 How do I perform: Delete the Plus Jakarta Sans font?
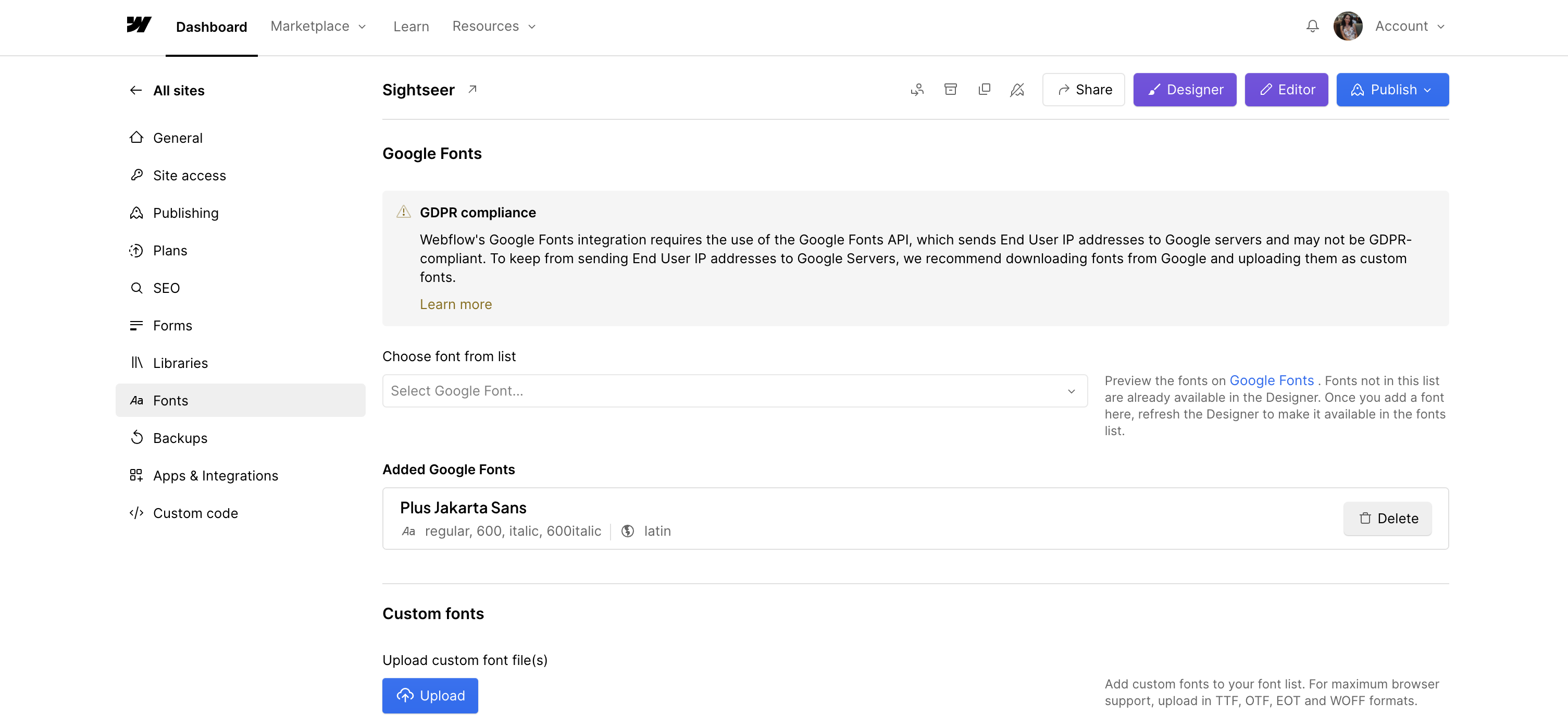pos(1387,519)
